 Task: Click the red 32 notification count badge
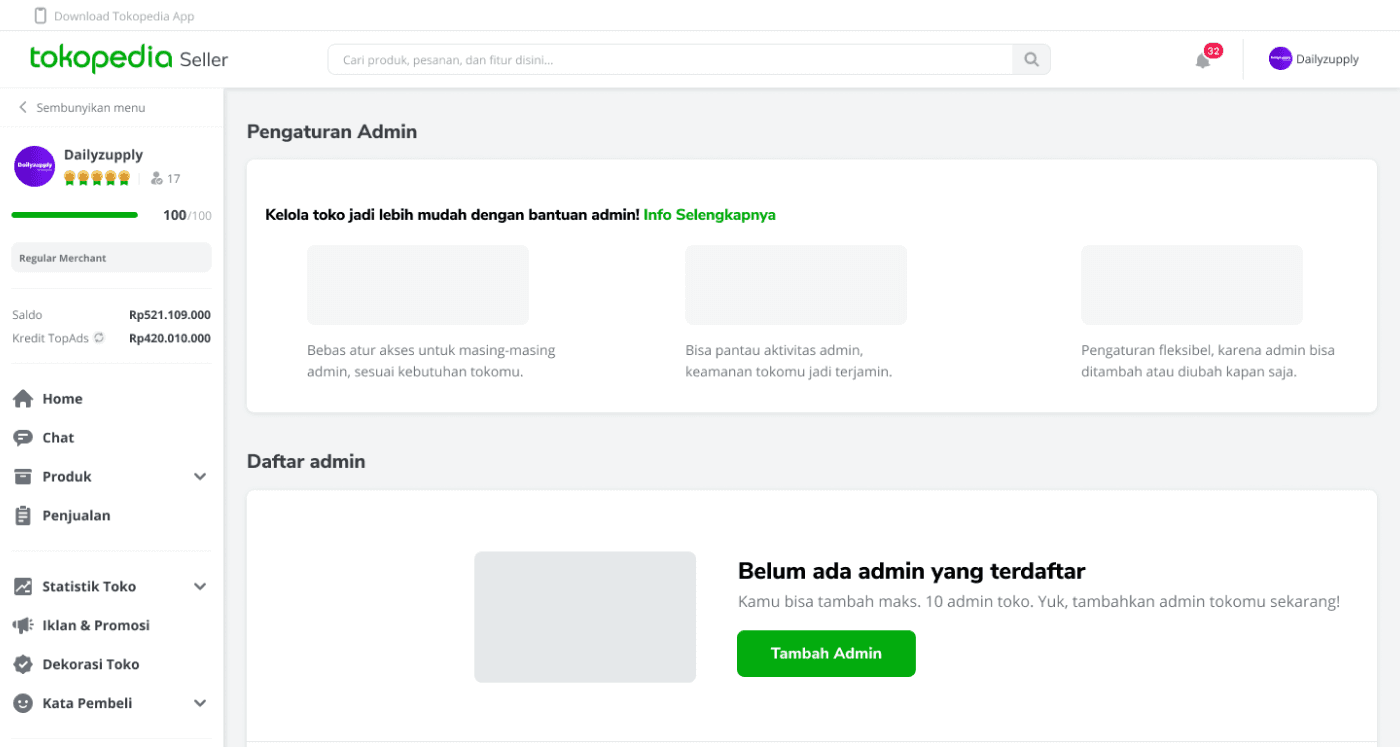[1213, 51]
